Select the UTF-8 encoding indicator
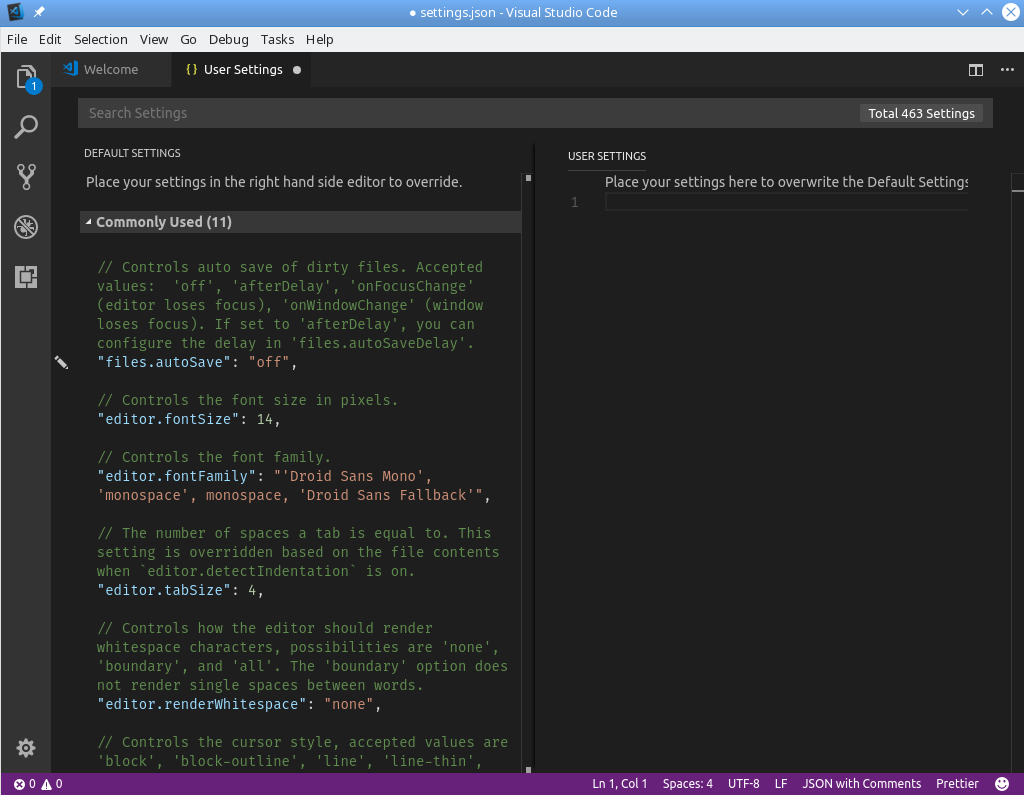The image size is (1024, 795). pyautogui.click(x=743, y=784)
